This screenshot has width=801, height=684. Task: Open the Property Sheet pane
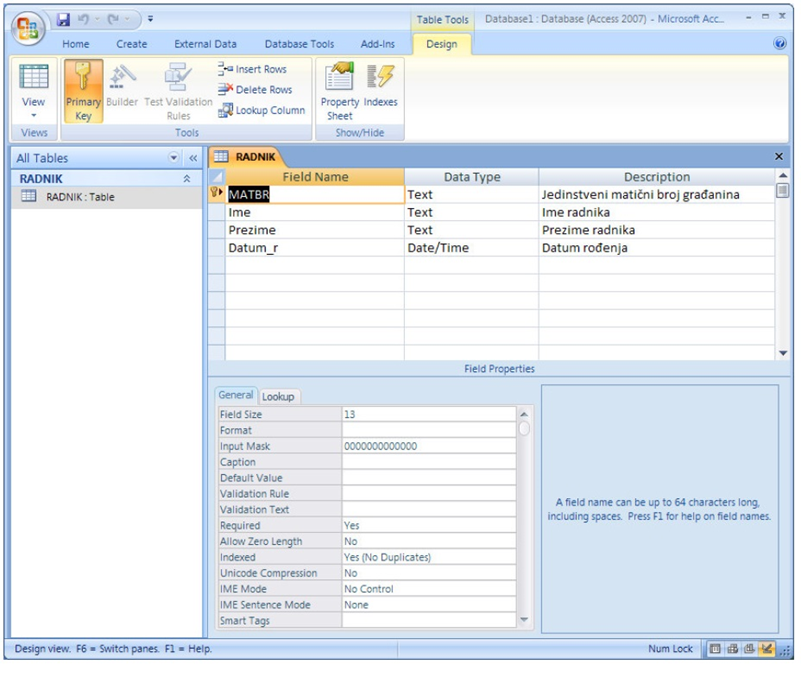pos(340,92)
